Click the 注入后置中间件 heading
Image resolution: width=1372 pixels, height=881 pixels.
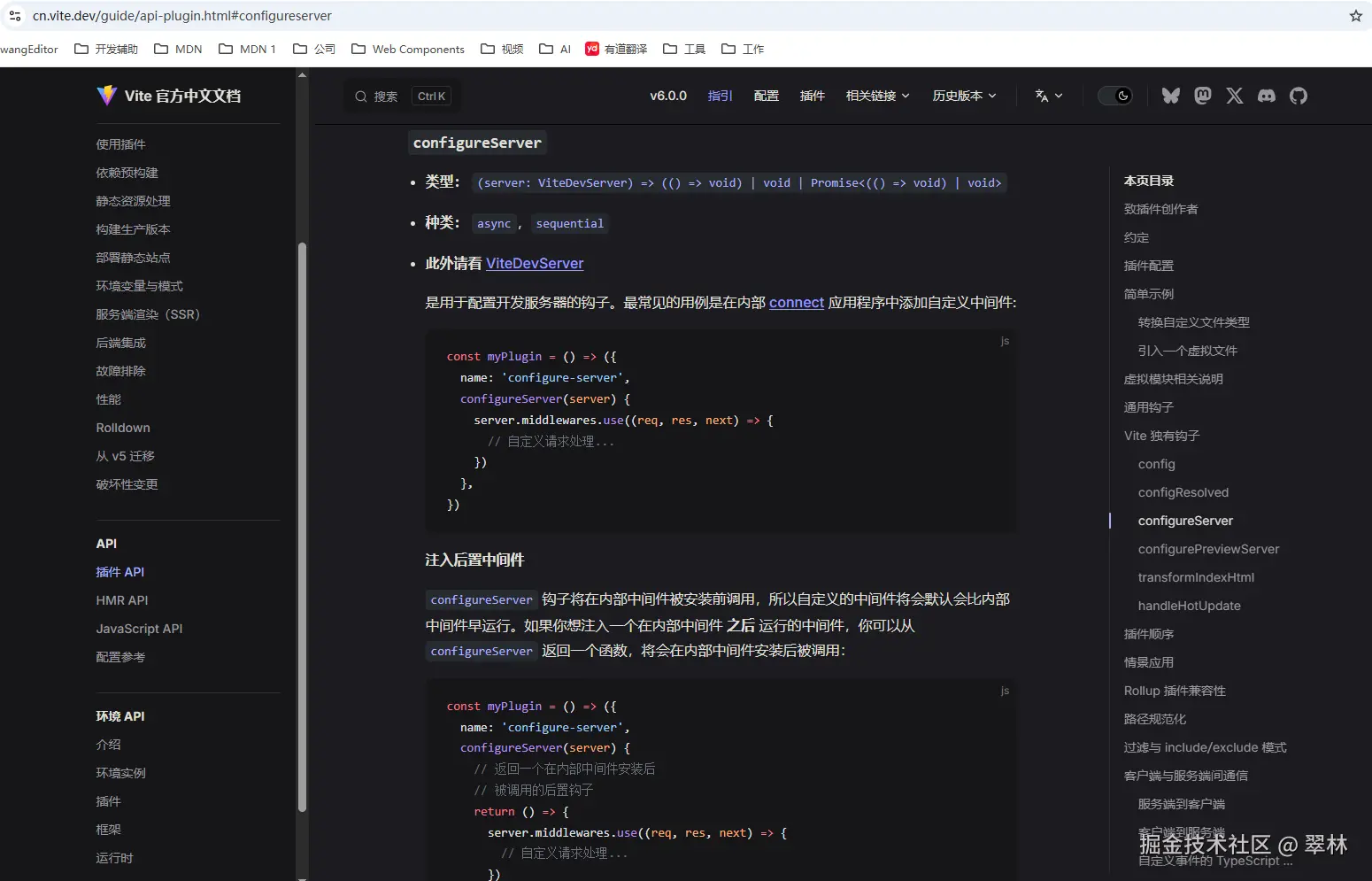click(474, 560)
